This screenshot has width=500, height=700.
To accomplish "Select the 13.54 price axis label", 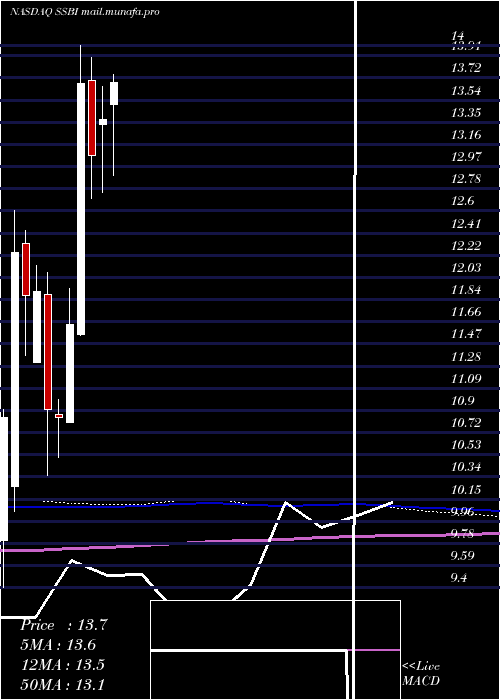I will click(466, 91).
